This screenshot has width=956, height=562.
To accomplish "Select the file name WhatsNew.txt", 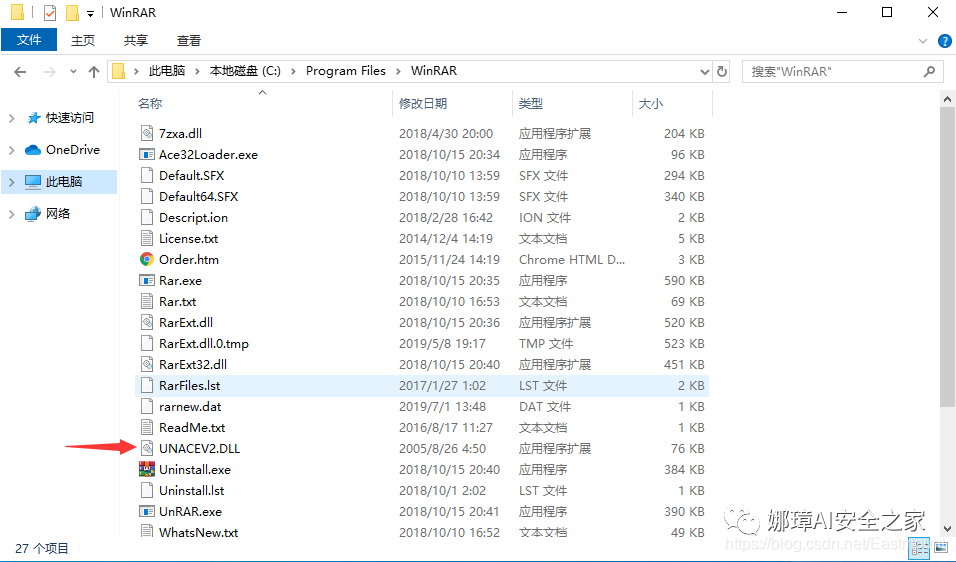I will 198,532.
